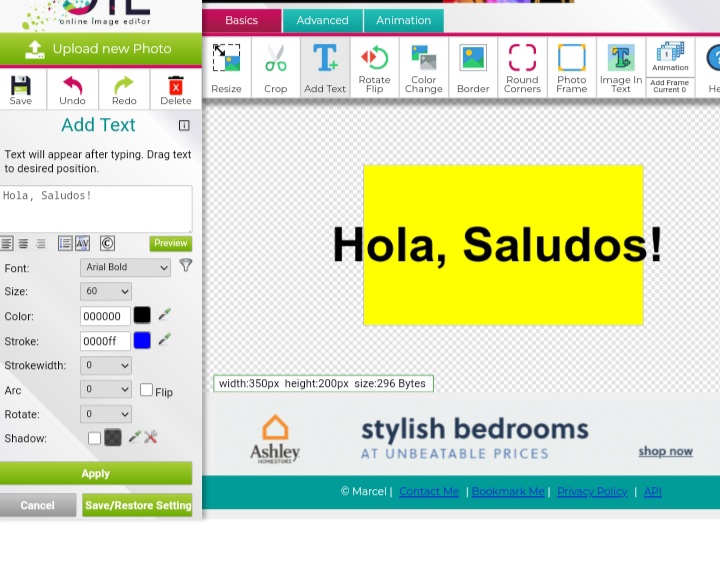Image resolution: width=720 pixels, height=570 pixels.
Task: Click the green Apply button
Action: point(96,474)
